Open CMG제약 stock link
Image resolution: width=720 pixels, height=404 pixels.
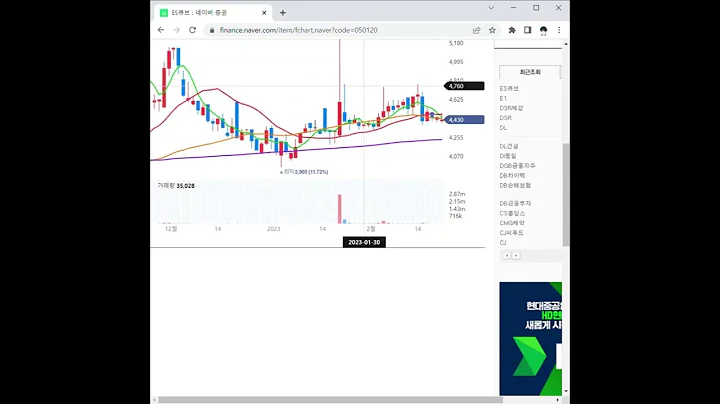tap(512, 223)
